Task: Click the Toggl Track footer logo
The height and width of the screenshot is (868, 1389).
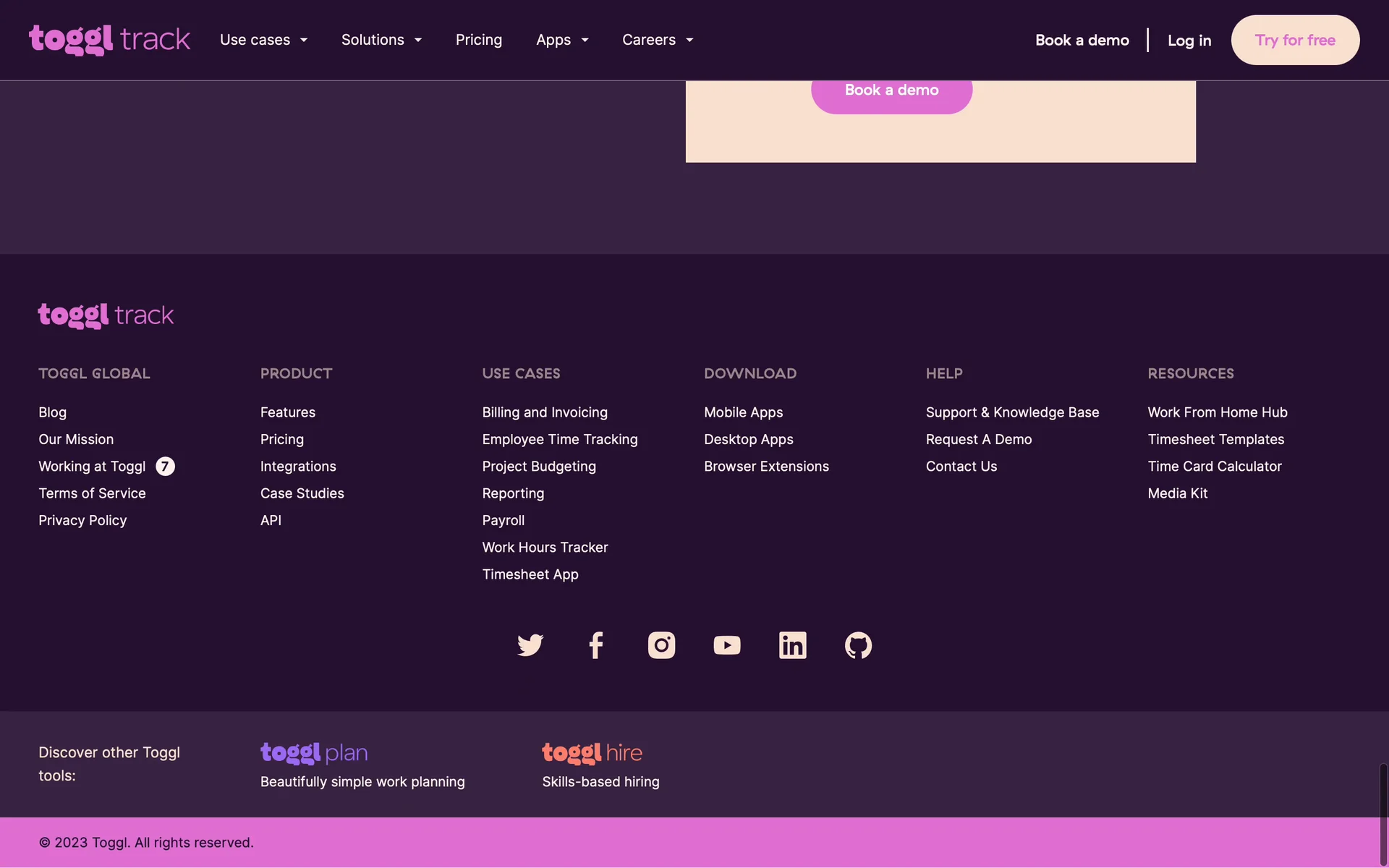Action: click(106, 315)
